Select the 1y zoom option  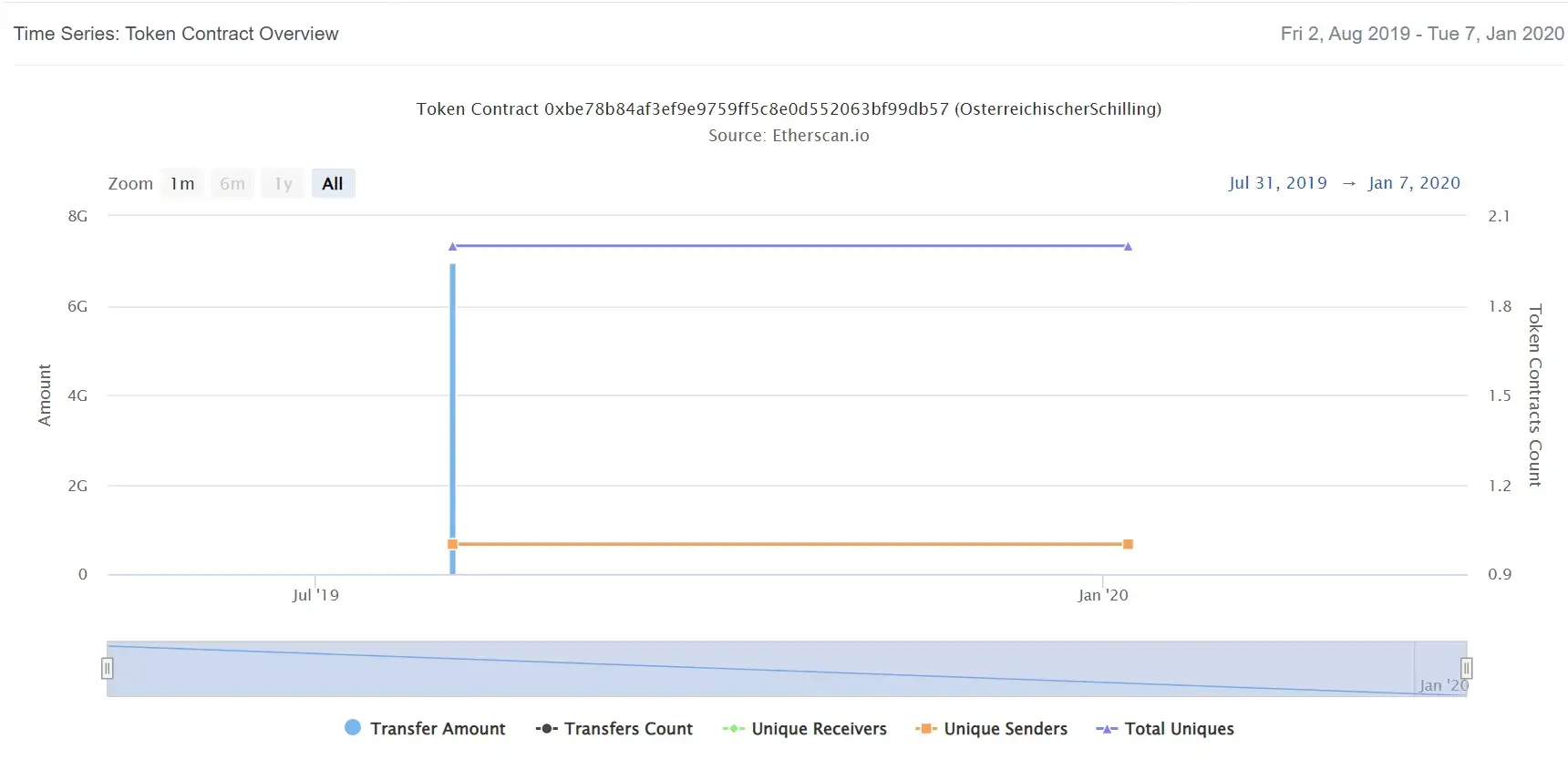284,184
